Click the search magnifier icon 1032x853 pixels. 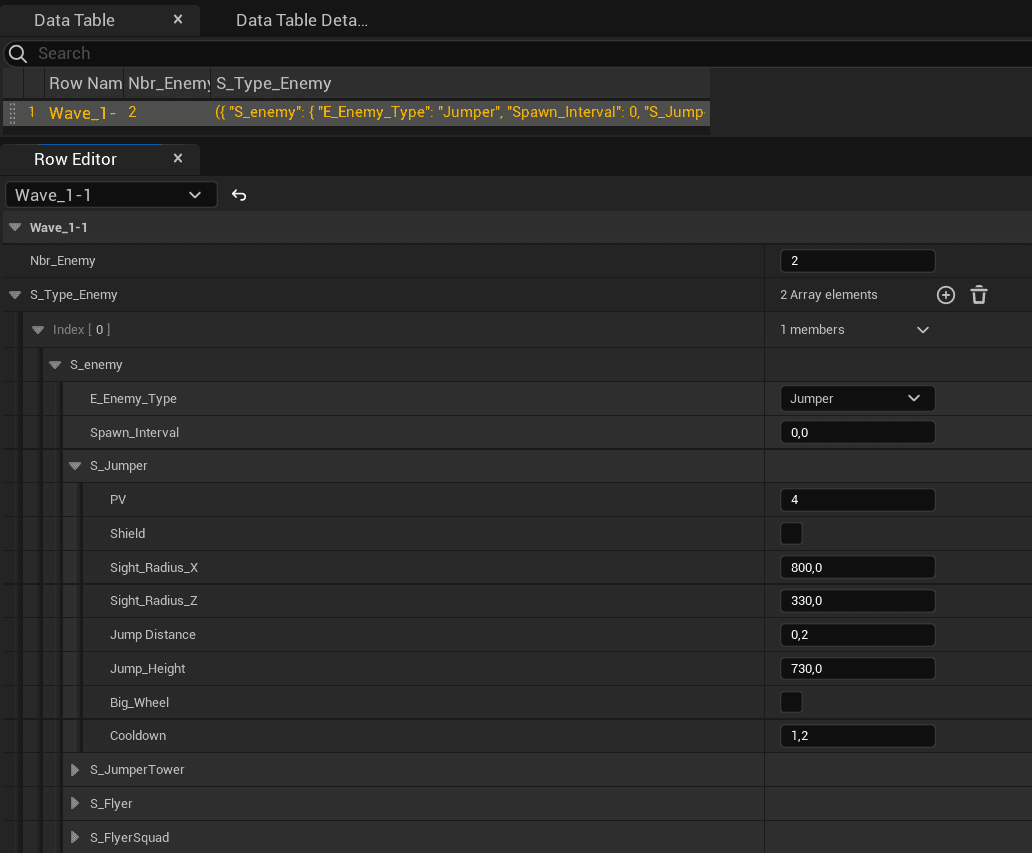pyautogui.click(x=18, y=53)
